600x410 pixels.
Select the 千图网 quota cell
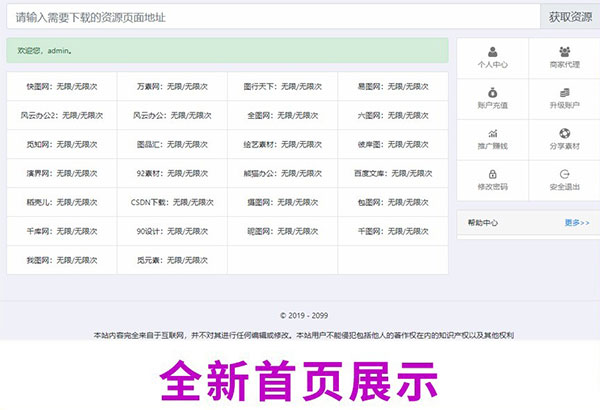point(393,231)
